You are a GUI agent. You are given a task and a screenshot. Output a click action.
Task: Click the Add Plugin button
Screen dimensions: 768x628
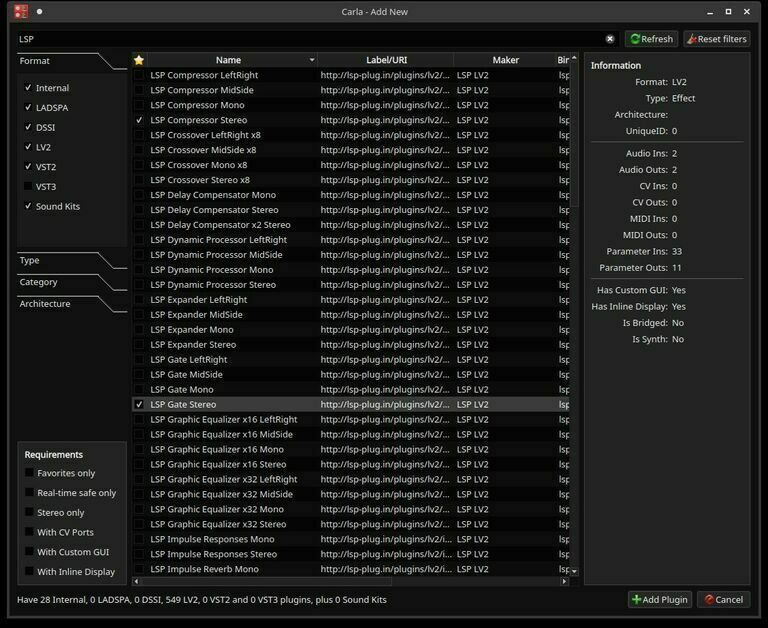coord(660,600)
